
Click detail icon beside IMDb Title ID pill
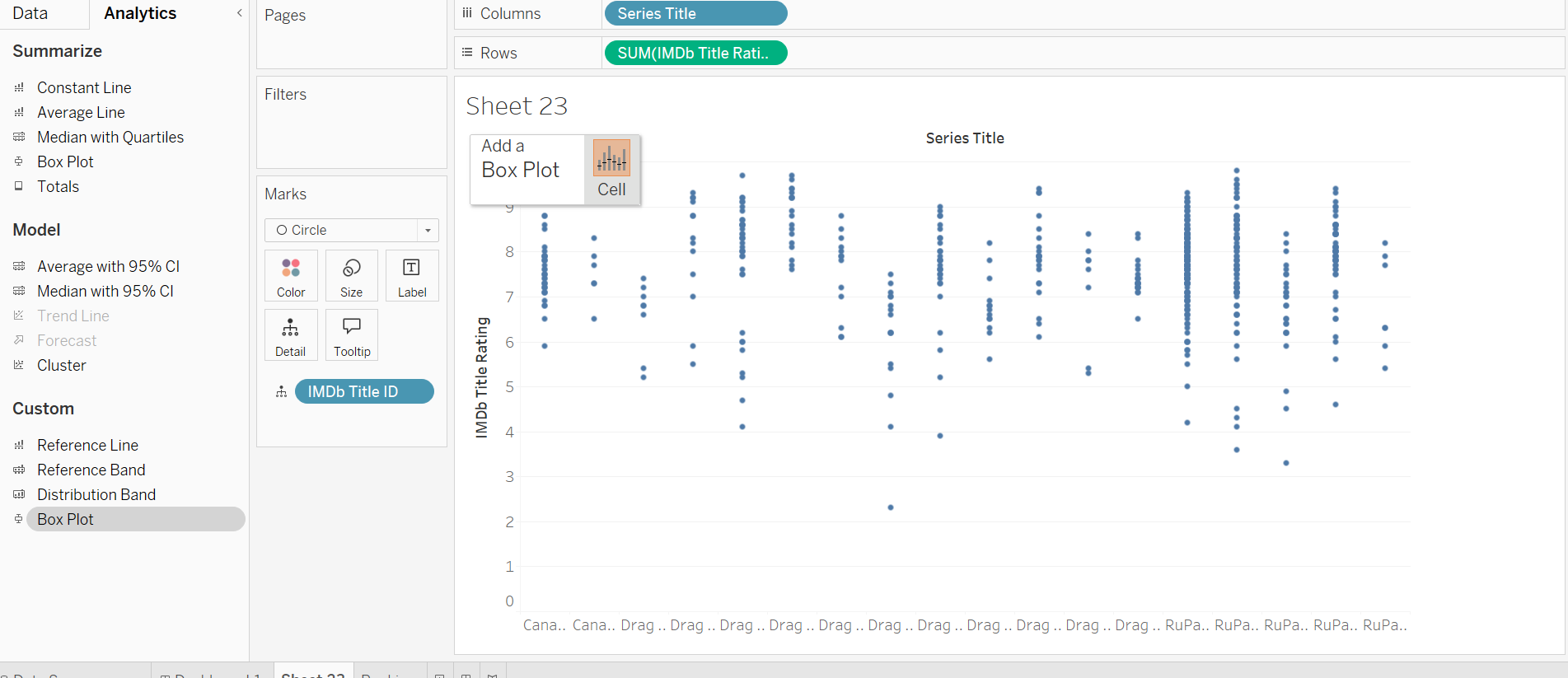point(282,392)
